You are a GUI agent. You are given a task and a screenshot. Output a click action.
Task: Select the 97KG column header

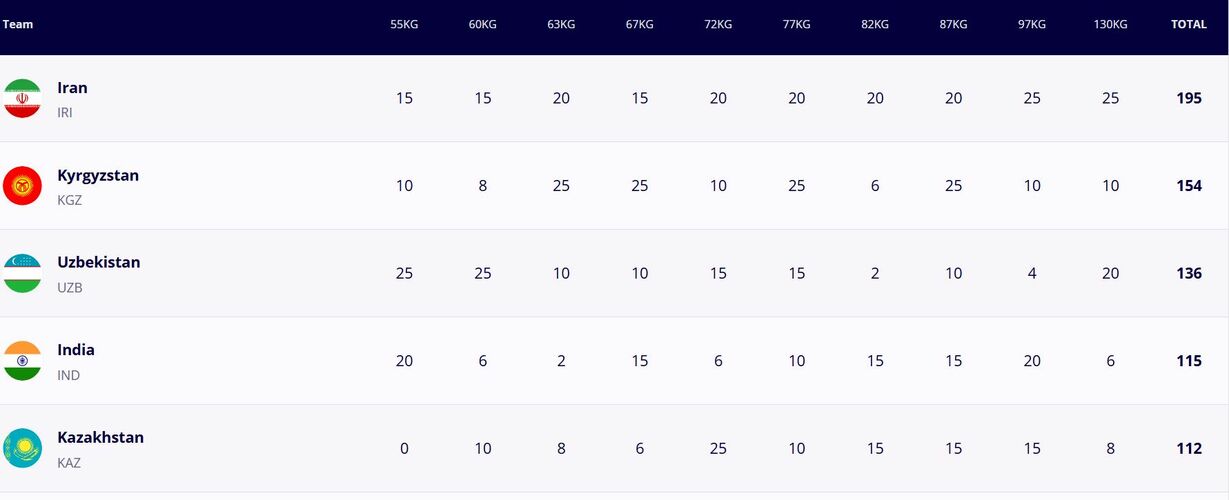coord(1032,24)
